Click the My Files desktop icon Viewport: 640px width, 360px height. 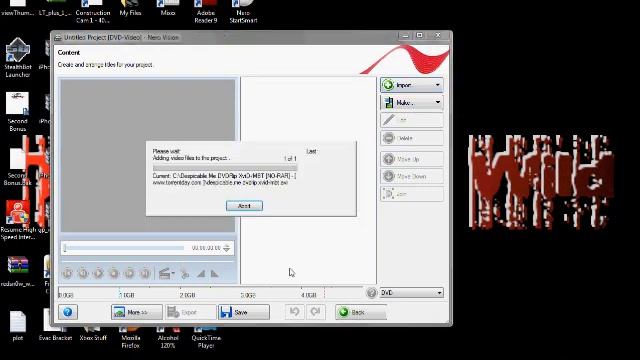pyautogui.click(x=130, y=8)
